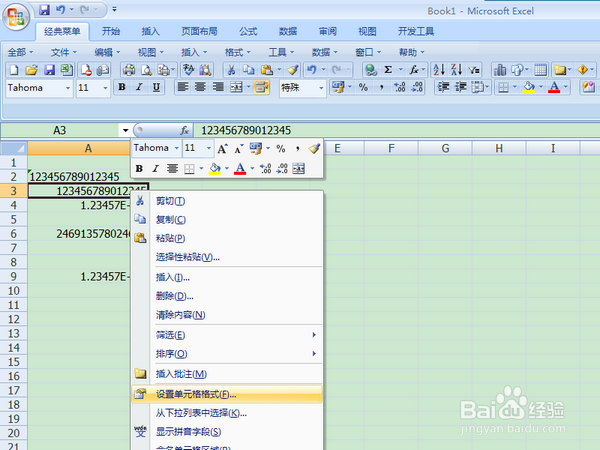This screenshot has width=600, height=450.
Task: Switch to the 公式 ribbon tab
Action: pyautogui.click(x=248, y=31)
